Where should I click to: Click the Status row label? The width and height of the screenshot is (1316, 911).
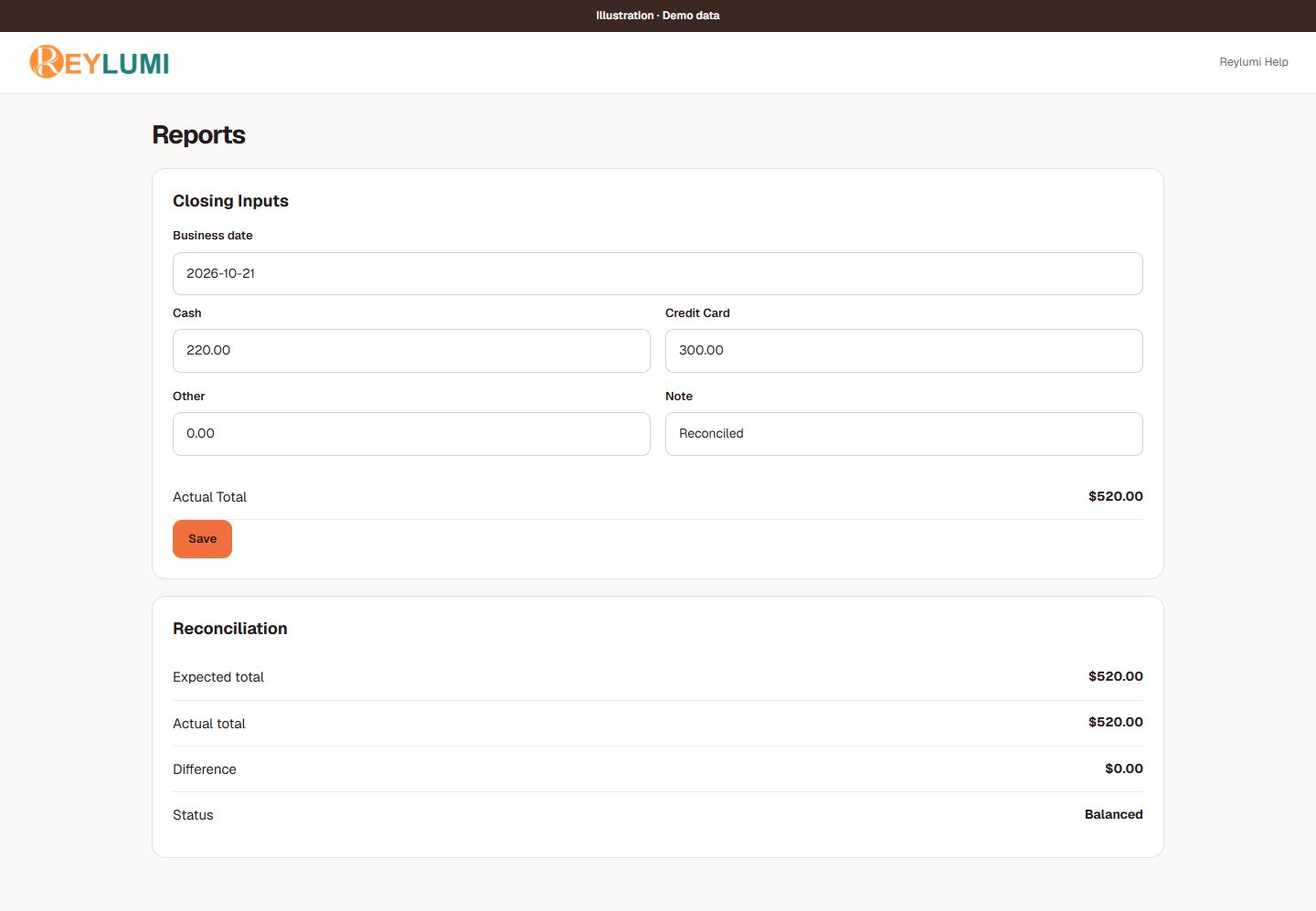coord(193,815)
